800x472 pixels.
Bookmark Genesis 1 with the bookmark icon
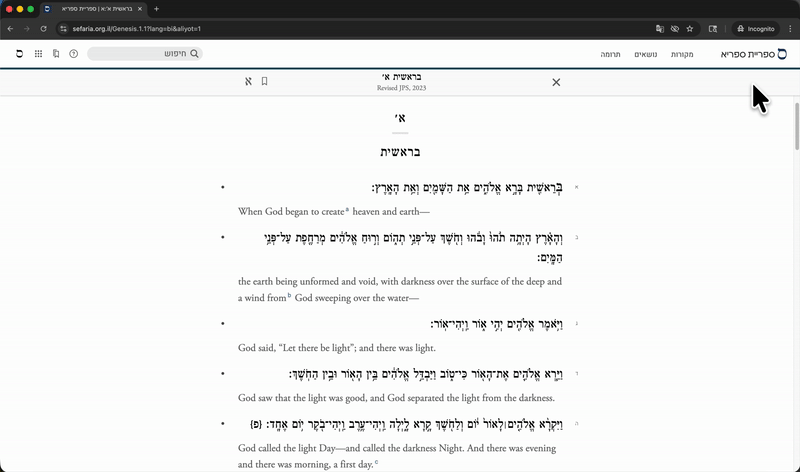(x=264, y=81)
